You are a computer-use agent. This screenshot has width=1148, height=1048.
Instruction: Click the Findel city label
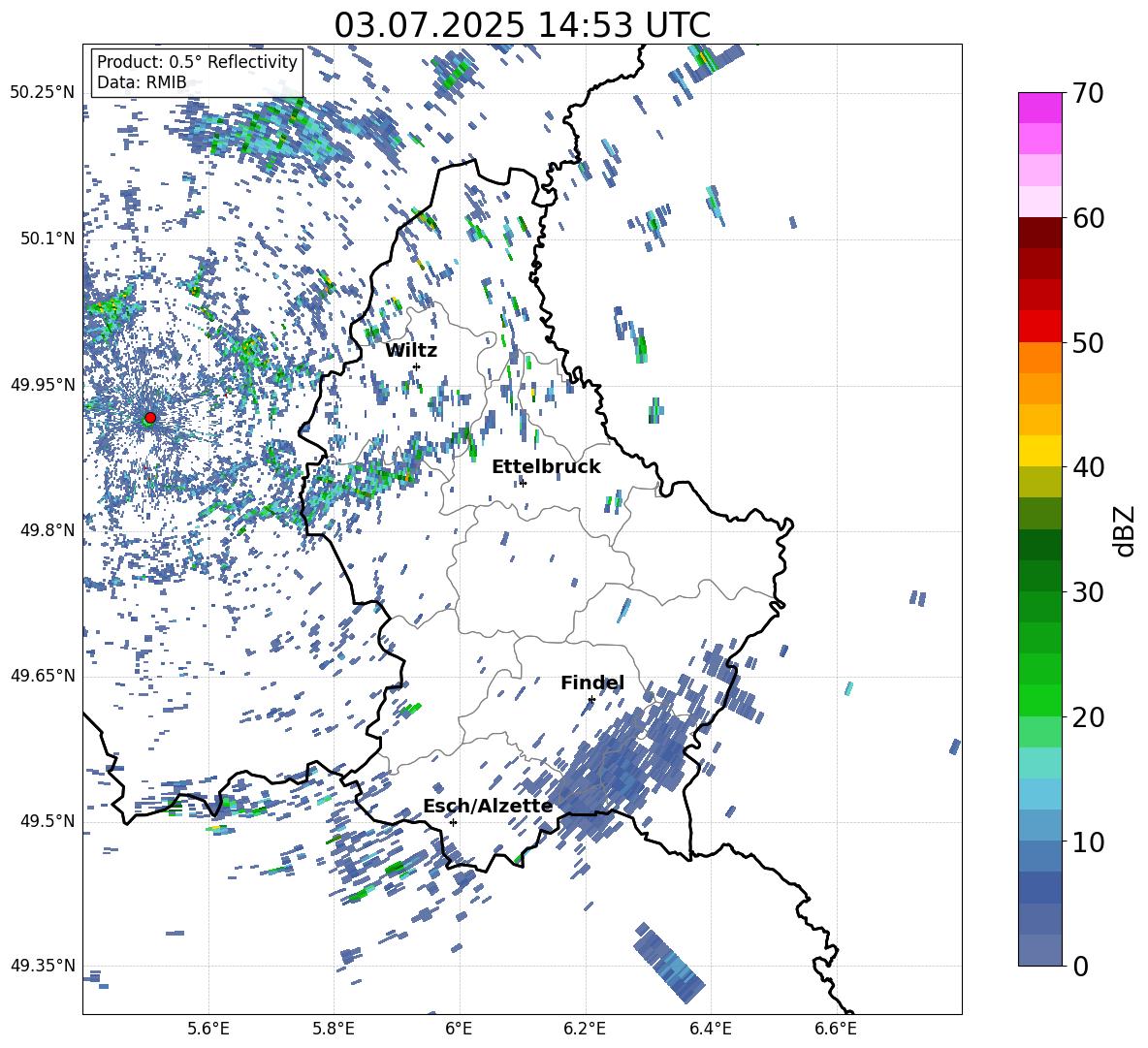592,683
